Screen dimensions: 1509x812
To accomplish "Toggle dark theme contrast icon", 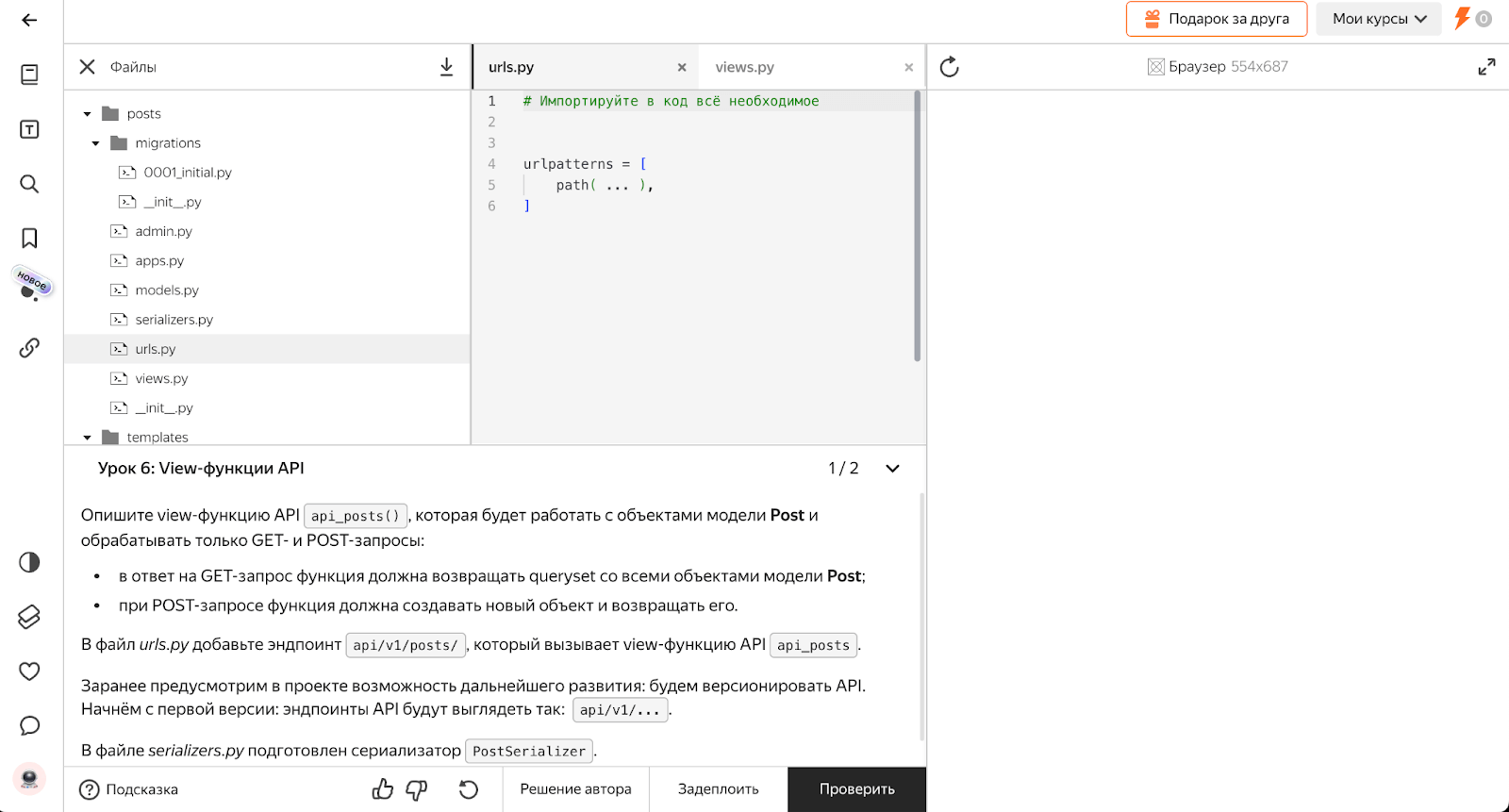I will pos(29,563).
